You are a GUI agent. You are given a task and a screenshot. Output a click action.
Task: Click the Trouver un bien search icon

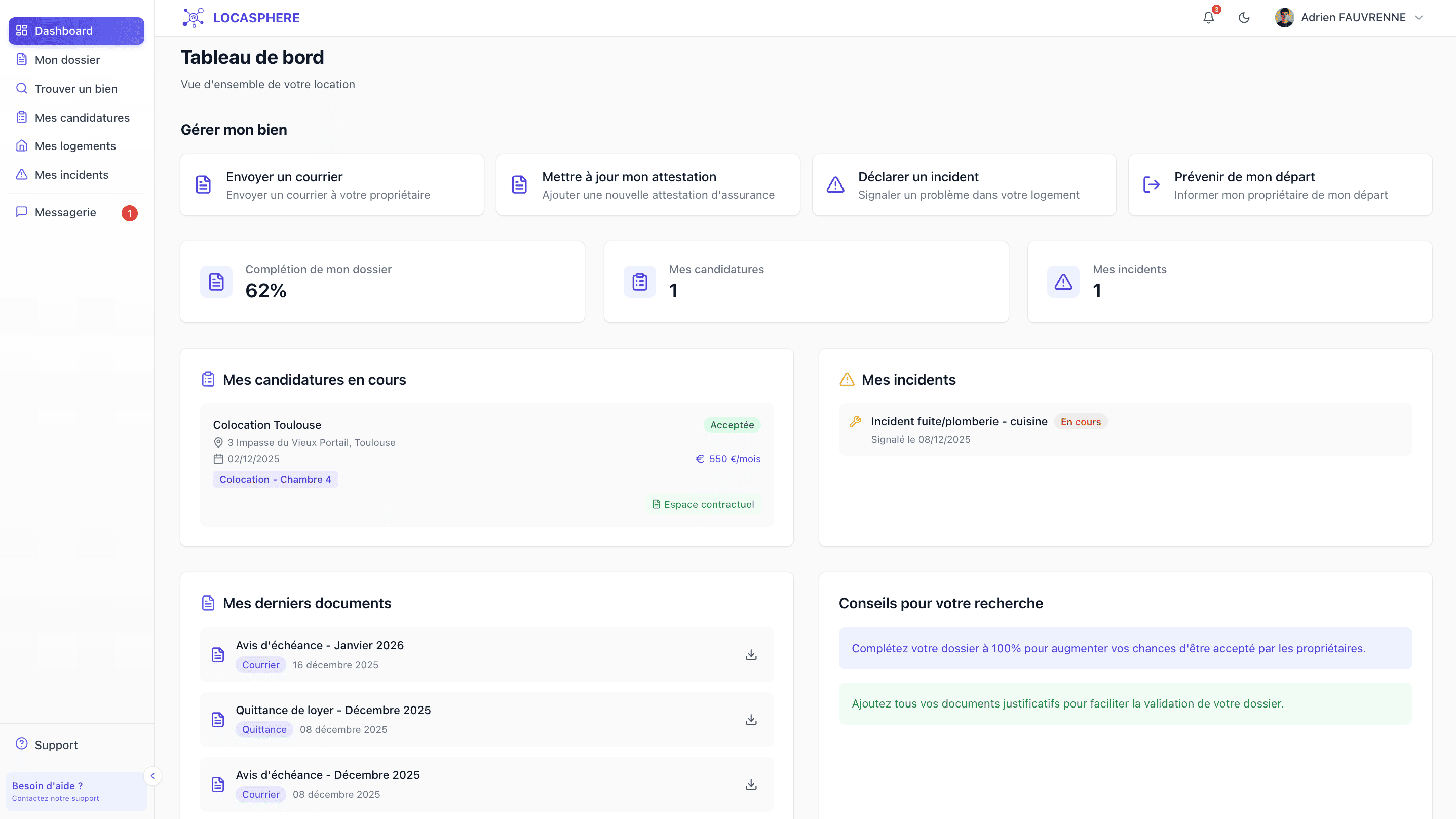point(21,88)
